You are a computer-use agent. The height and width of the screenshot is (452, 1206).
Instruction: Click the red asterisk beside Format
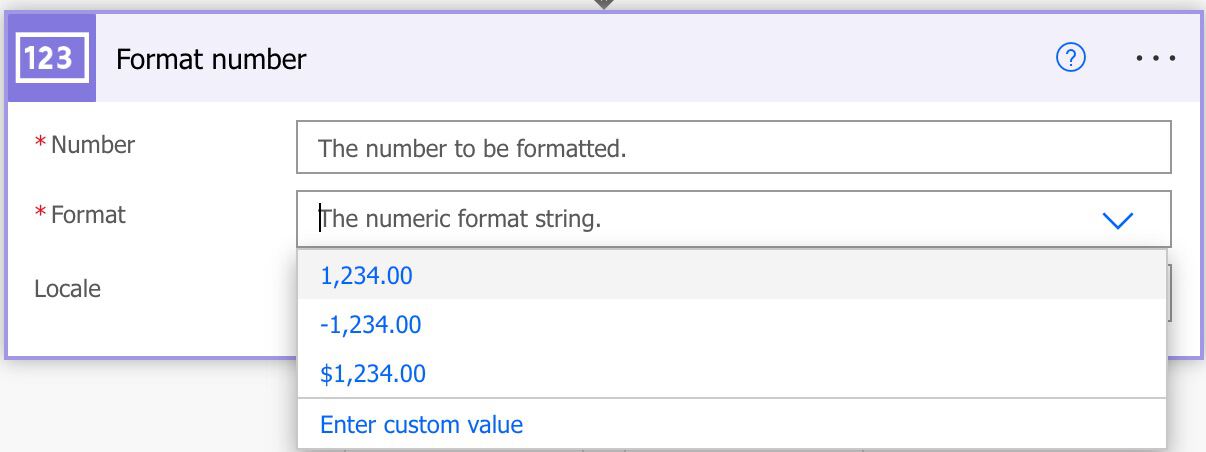click(40, 214)
